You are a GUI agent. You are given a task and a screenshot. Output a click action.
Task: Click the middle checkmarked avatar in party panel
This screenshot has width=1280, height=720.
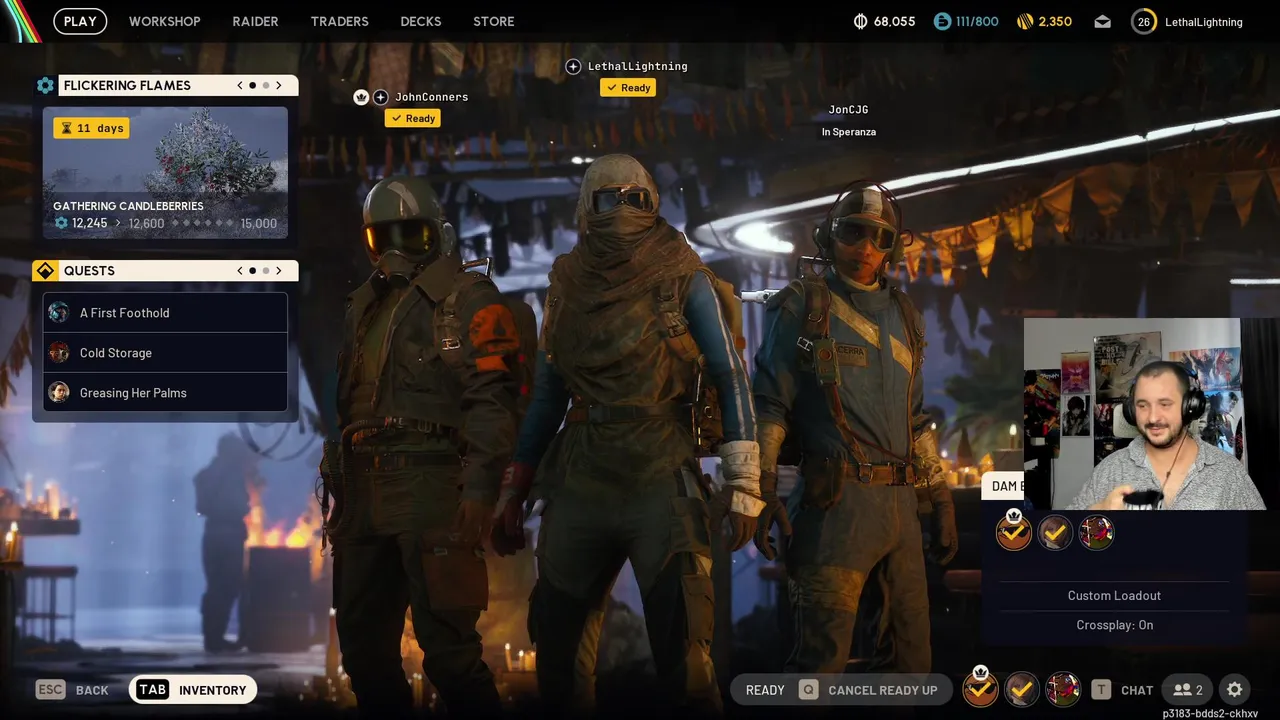[1055, 533]
